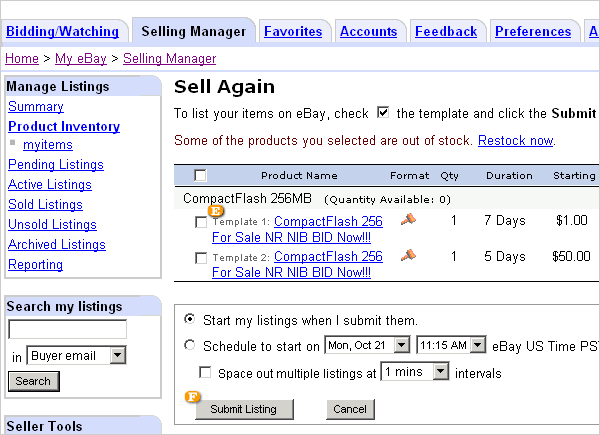This screenshot has height=435, width=600.
Task: Go to Active Listings
Action: [x=50, y=184]
